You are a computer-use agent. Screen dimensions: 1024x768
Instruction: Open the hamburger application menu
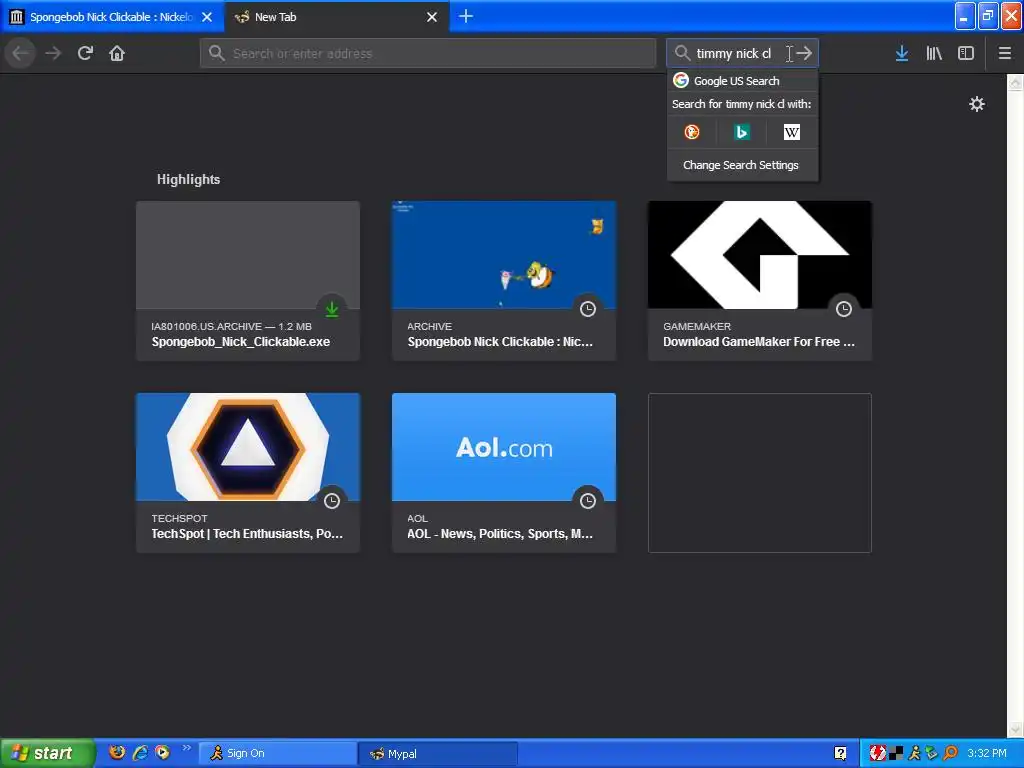pyautogui.click(x=1004, y=53)
